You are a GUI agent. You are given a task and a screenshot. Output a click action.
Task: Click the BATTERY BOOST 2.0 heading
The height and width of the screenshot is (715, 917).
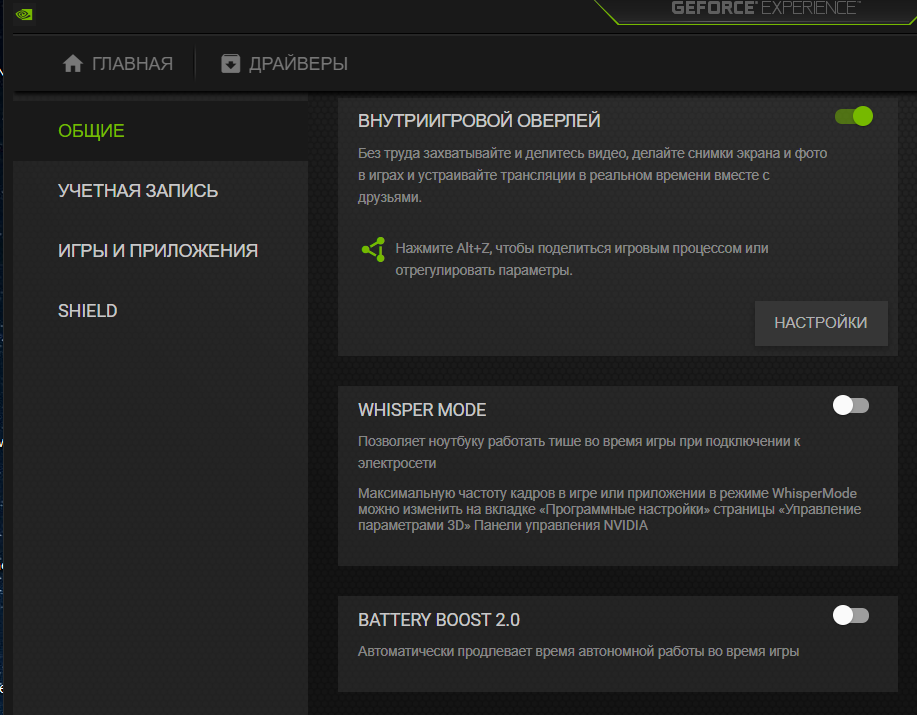click(439, 620)
